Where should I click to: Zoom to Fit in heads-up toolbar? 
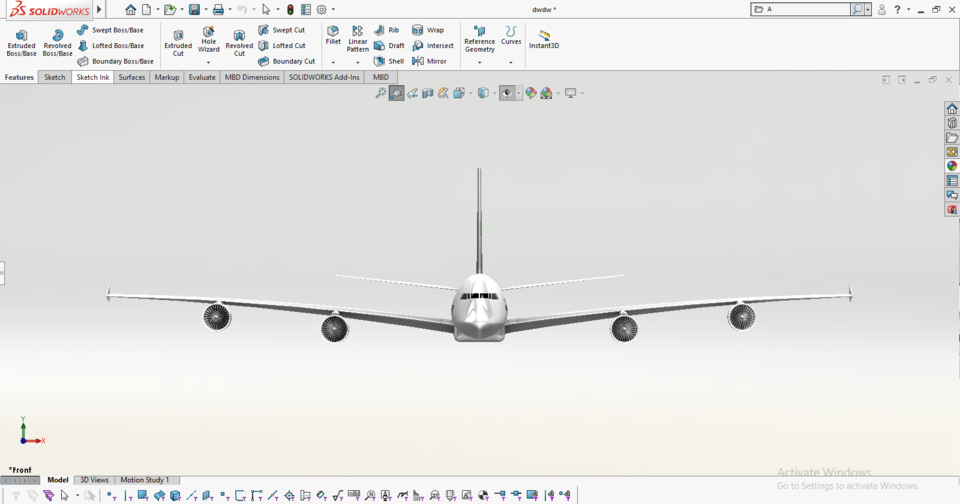pyautogui.click(x=381, y=93)
